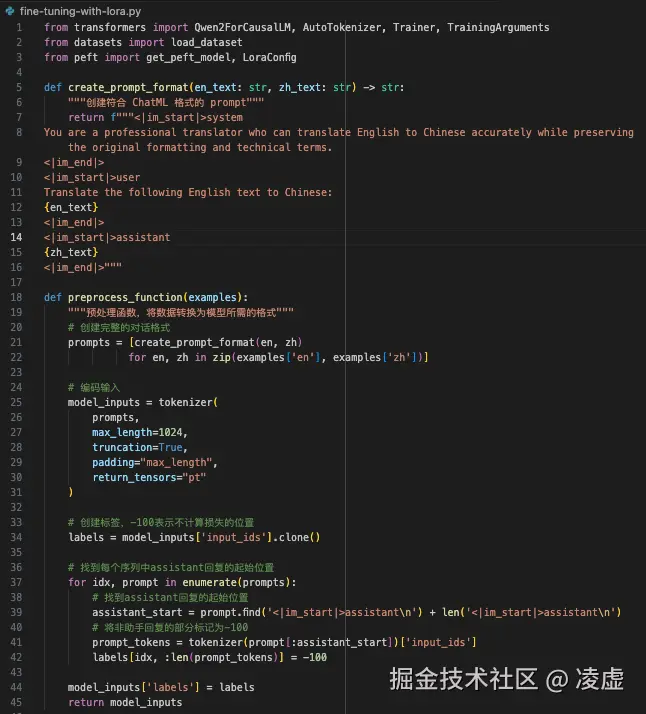Viewport: 646px width, 714px height.
Task: Click {en_text} placeholder on line 12
Action: tap(71, 208)
